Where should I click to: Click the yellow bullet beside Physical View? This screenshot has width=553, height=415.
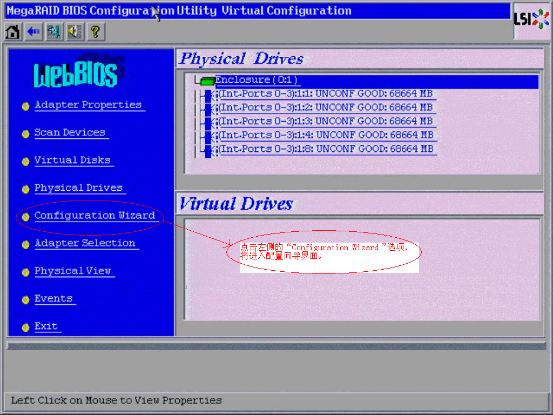25,272
